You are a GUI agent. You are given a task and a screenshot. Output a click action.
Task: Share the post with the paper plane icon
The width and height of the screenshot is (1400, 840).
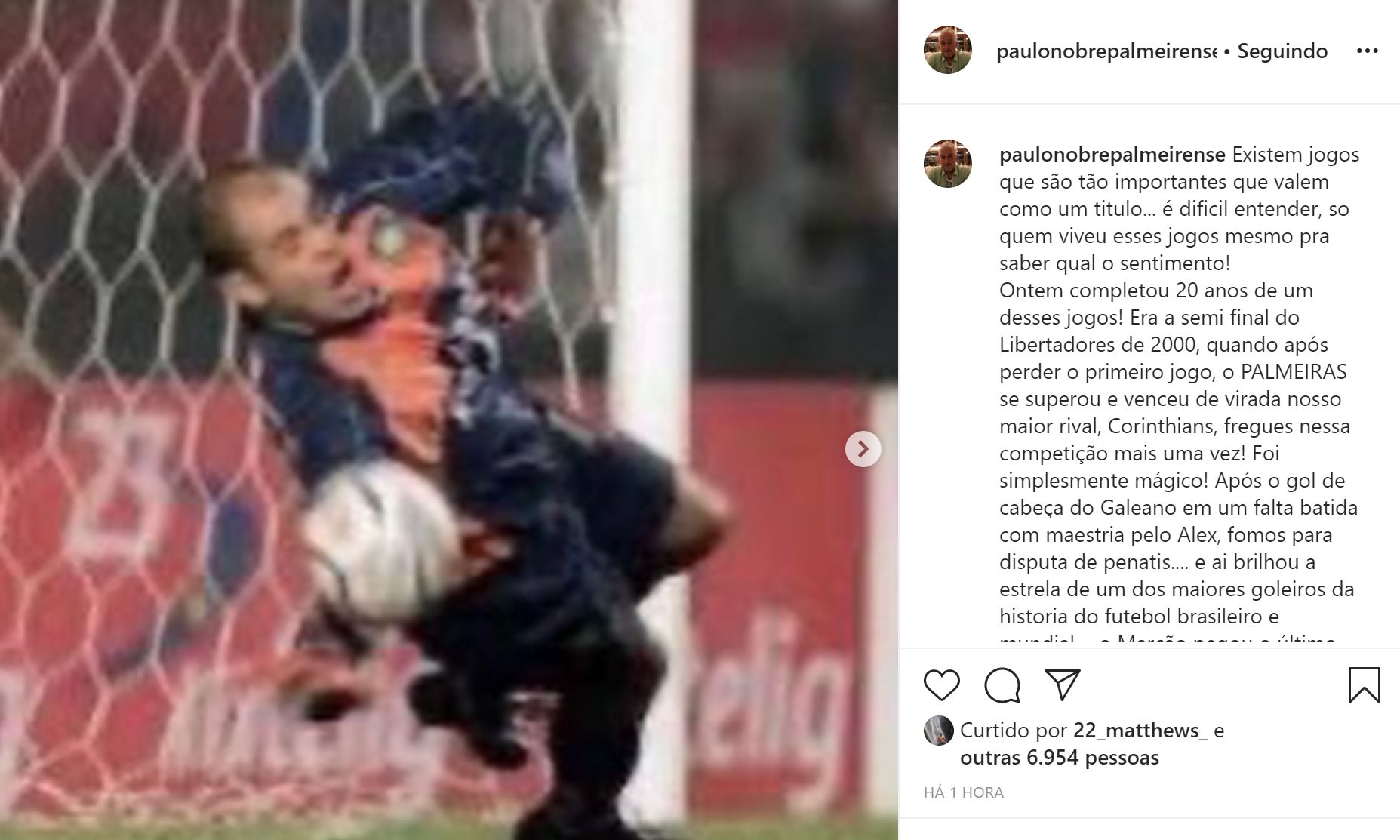coord(1063,685)
